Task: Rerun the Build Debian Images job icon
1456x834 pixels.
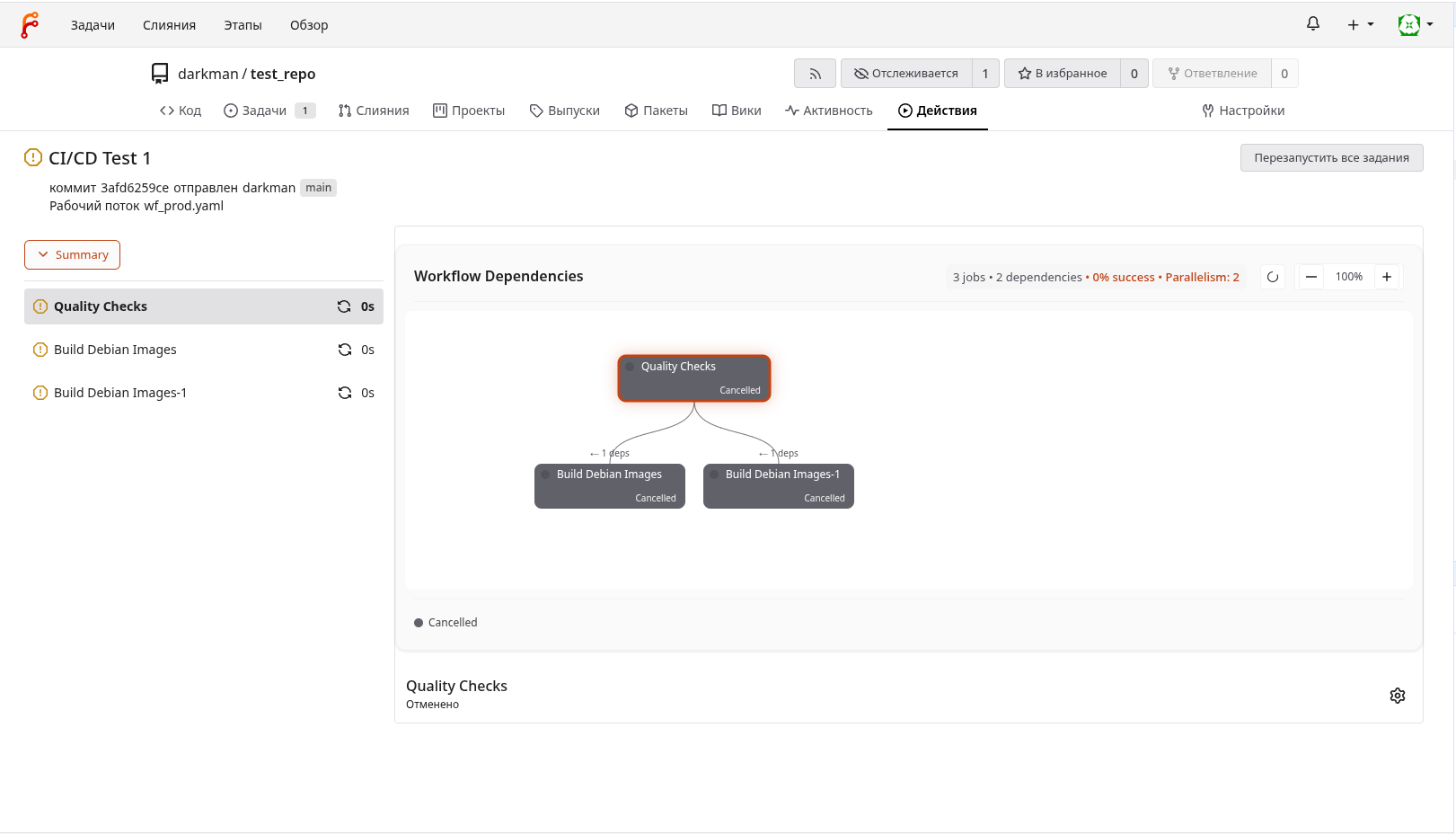Action: coord(344,350)
